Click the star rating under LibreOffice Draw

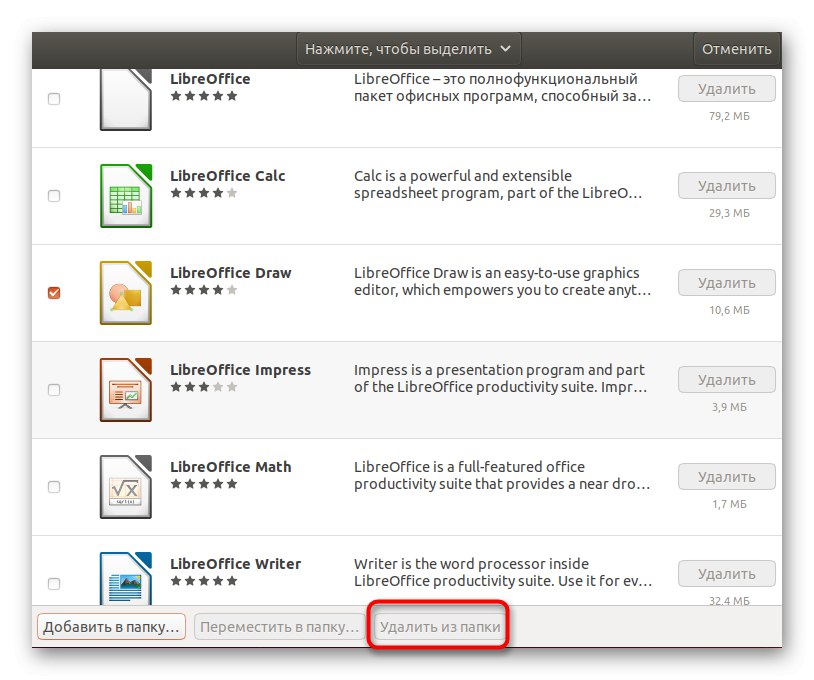click(204, 290)
